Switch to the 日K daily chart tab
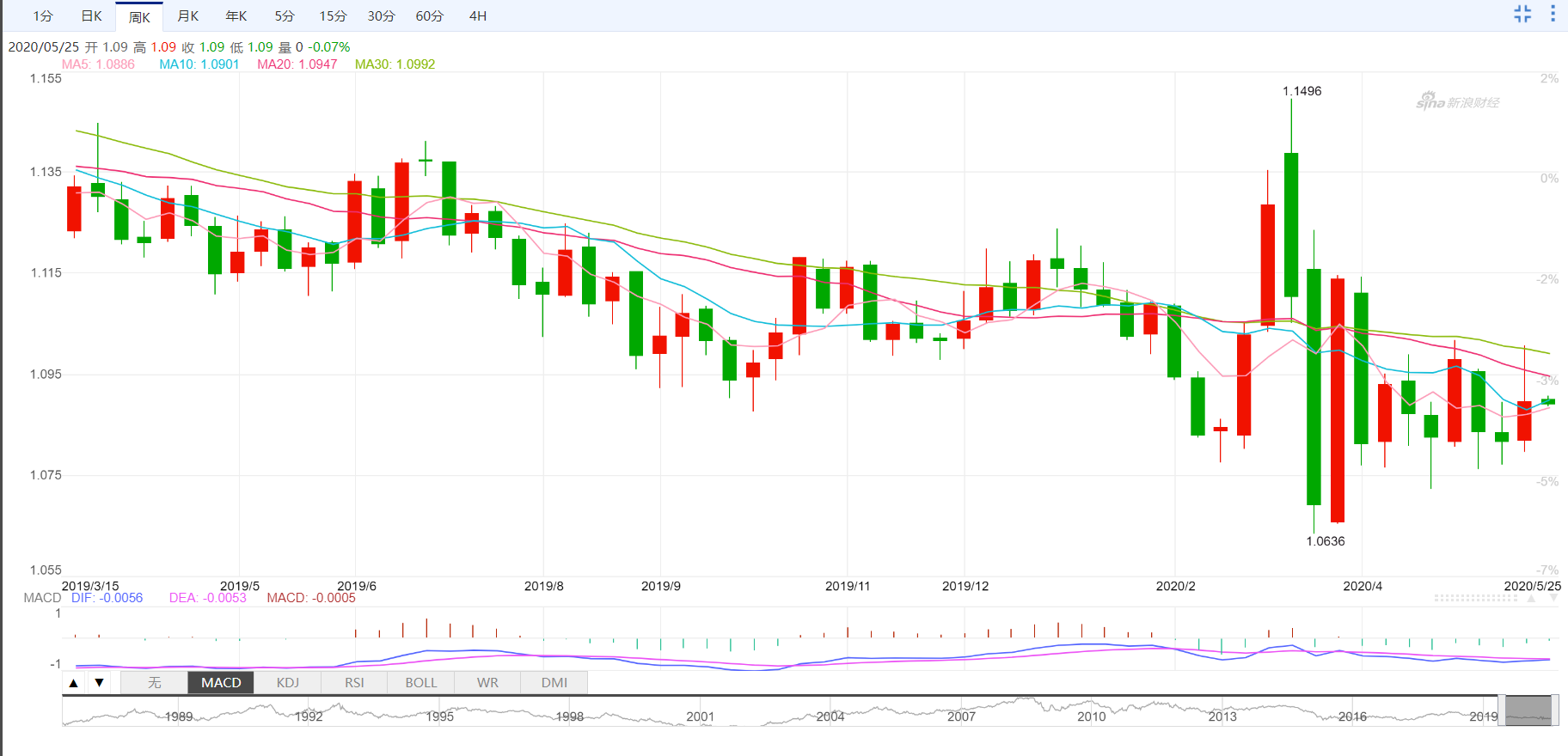This screenshot has height=756, width=1568. [91, 16]
